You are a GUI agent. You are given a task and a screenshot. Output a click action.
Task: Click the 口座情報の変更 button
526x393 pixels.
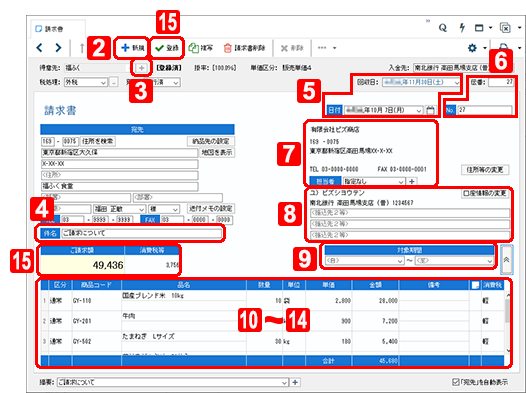point(485,193)
